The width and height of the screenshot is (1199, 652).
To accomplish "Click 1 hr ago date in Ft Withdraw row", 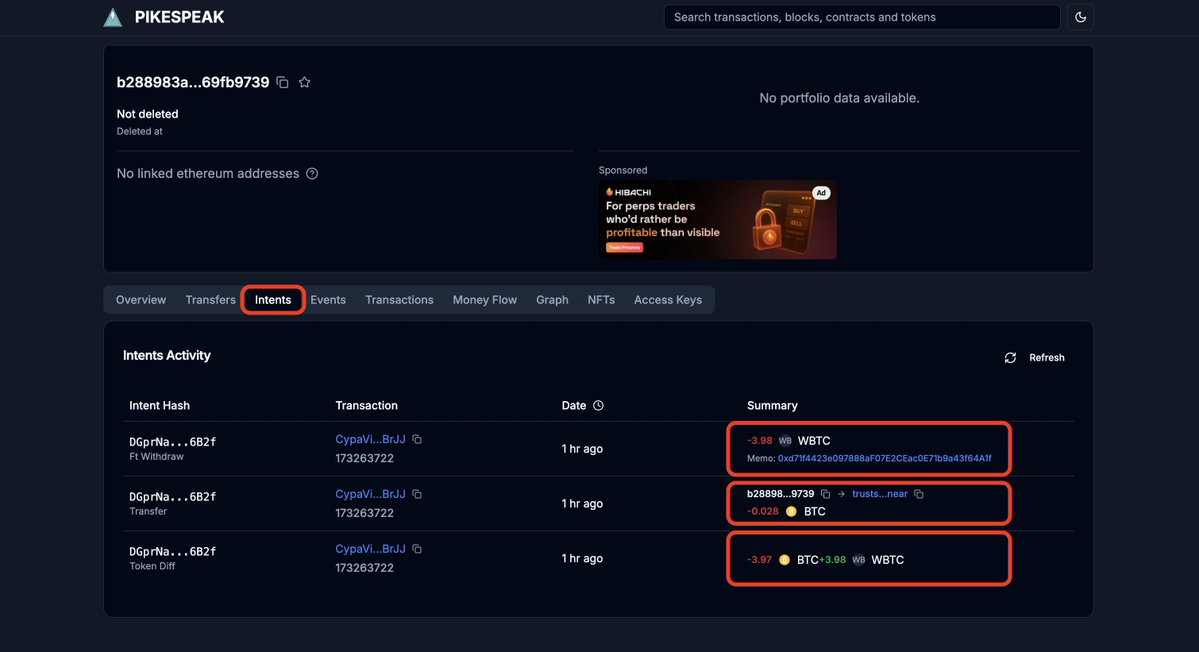I will point(582,449).
